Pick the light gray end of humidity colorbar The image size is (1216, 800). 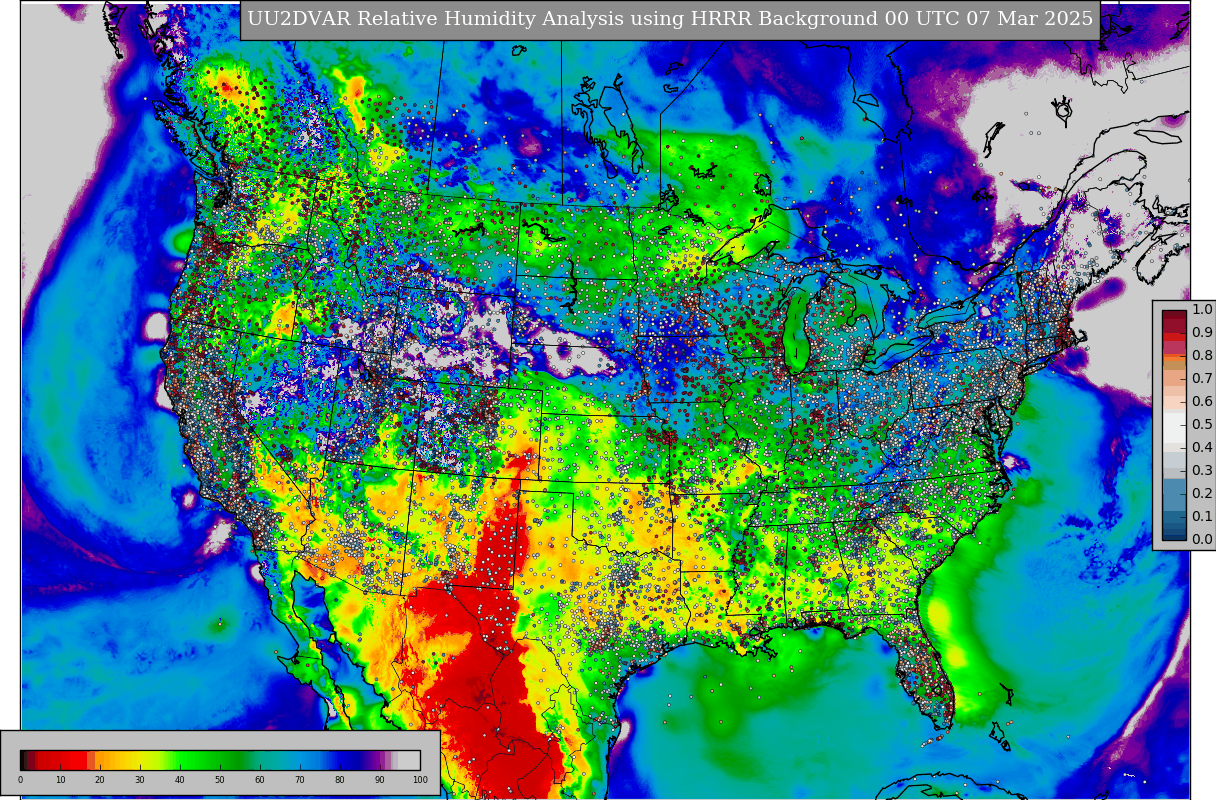pos(409,760)
